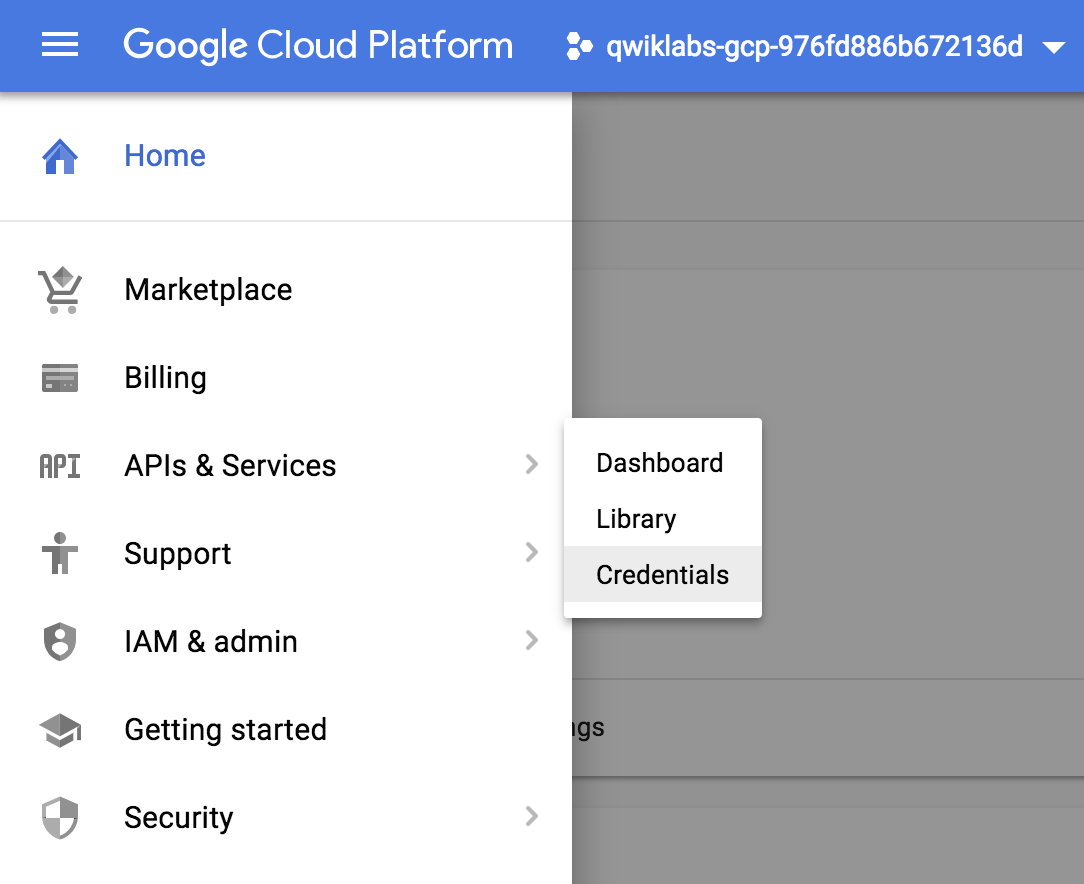Expand the IAM & admin submenu chevron
The width and height of the screenshot is (1084, 884).
[x=531, y=641]
